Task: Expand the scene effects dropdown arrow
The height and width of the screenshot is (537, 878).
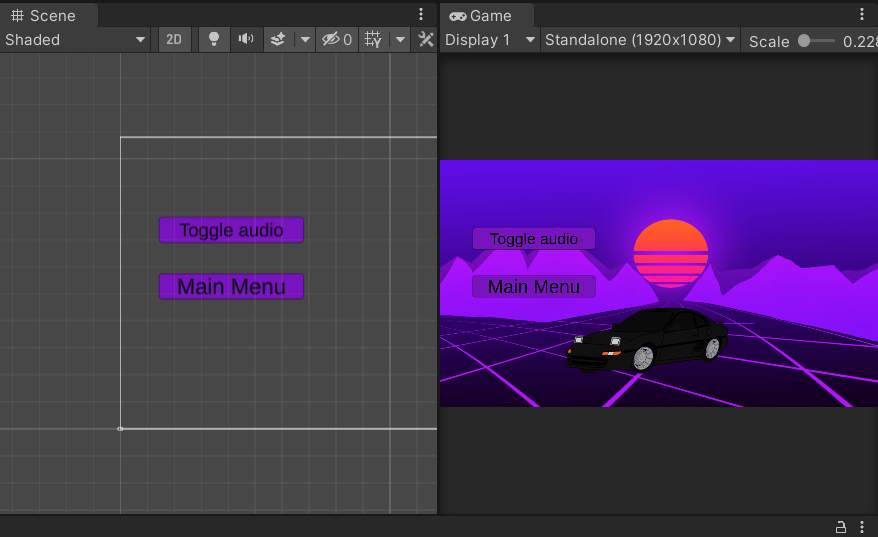Action: (x=305, y=40)
